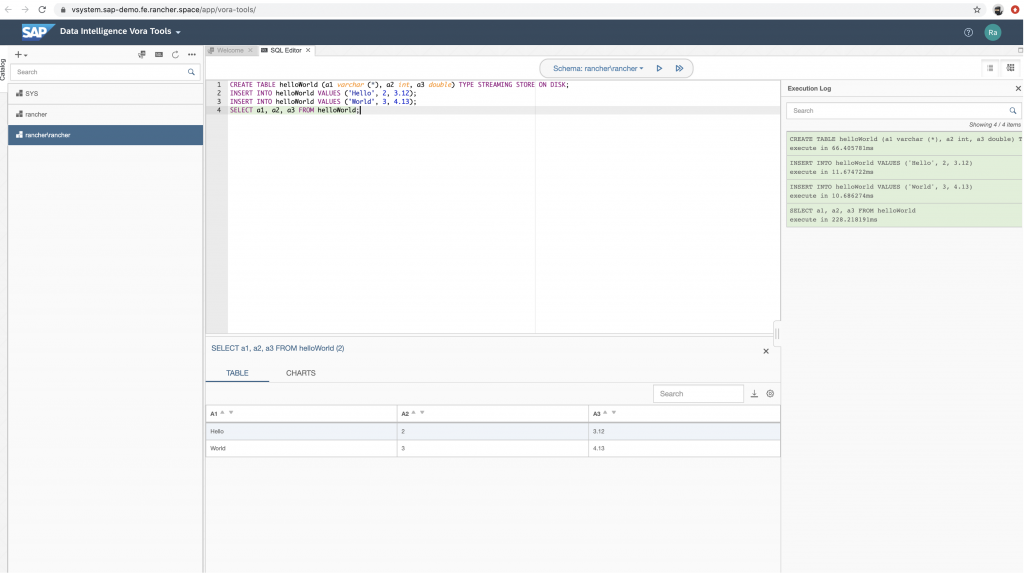Click the Execution Log search field
This screenshot has width=1024, height=573.
tap(897, 111)
